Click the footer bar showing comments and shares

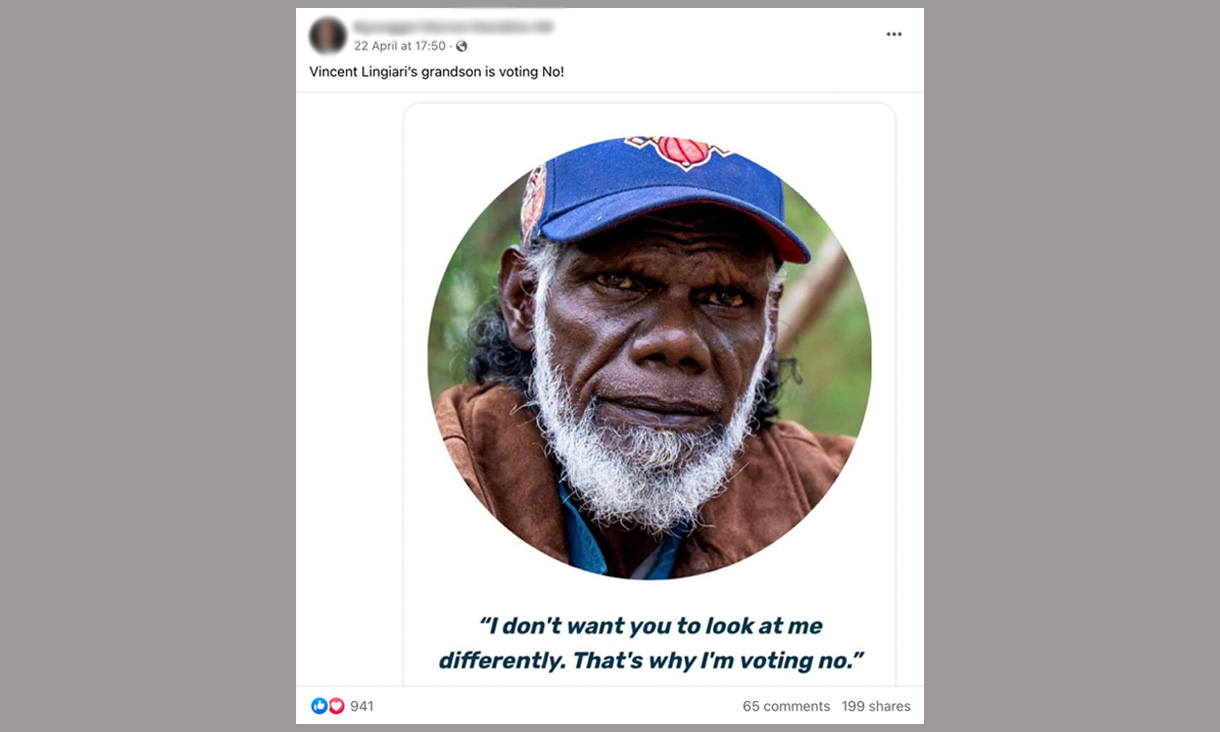610,705
